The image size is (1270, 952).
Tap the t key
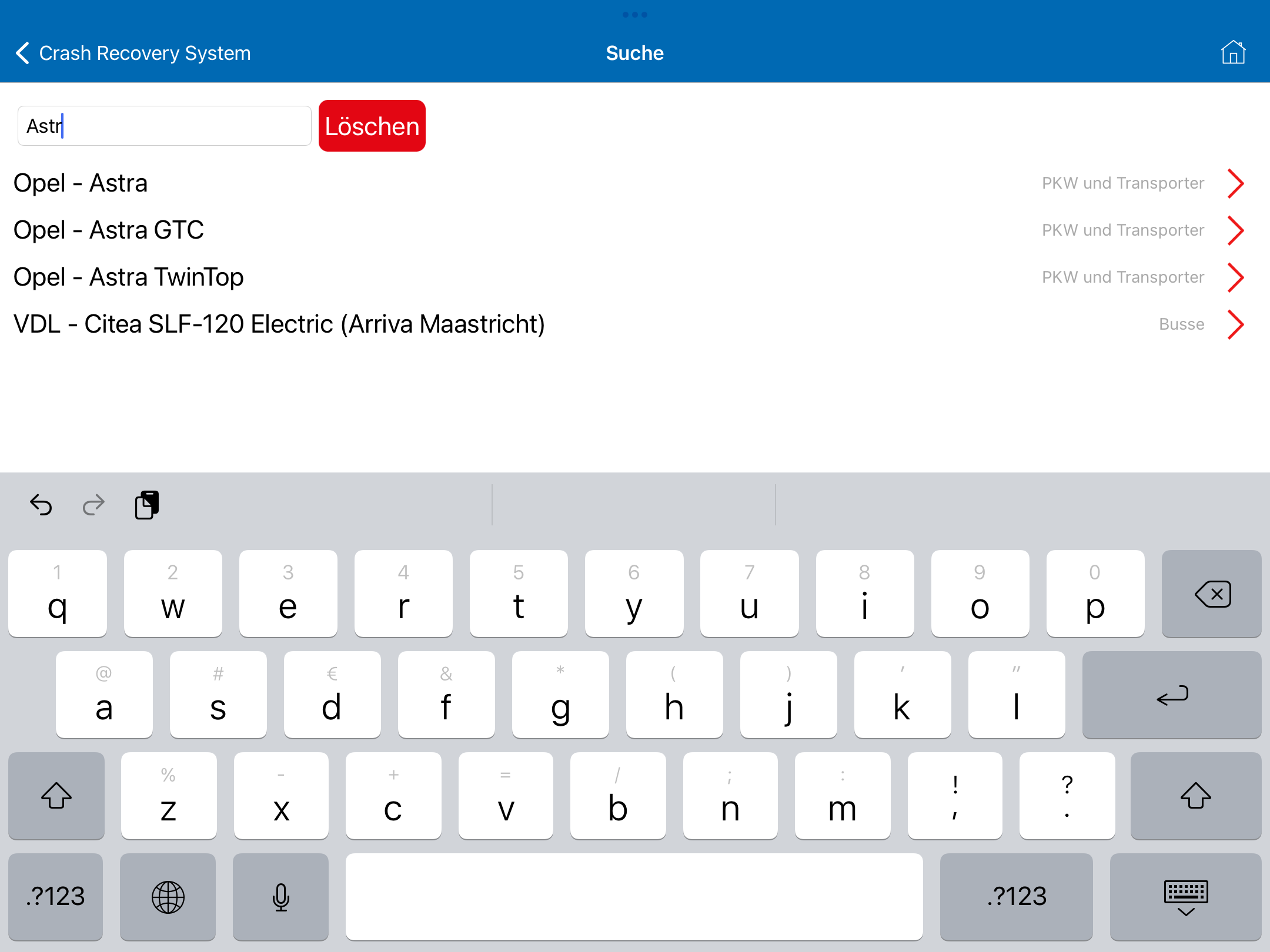[x=519, y=594]
